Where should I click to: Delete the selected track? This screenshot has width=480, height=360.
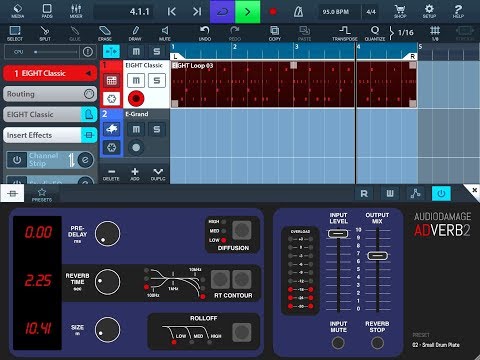(x=111, y=174)
